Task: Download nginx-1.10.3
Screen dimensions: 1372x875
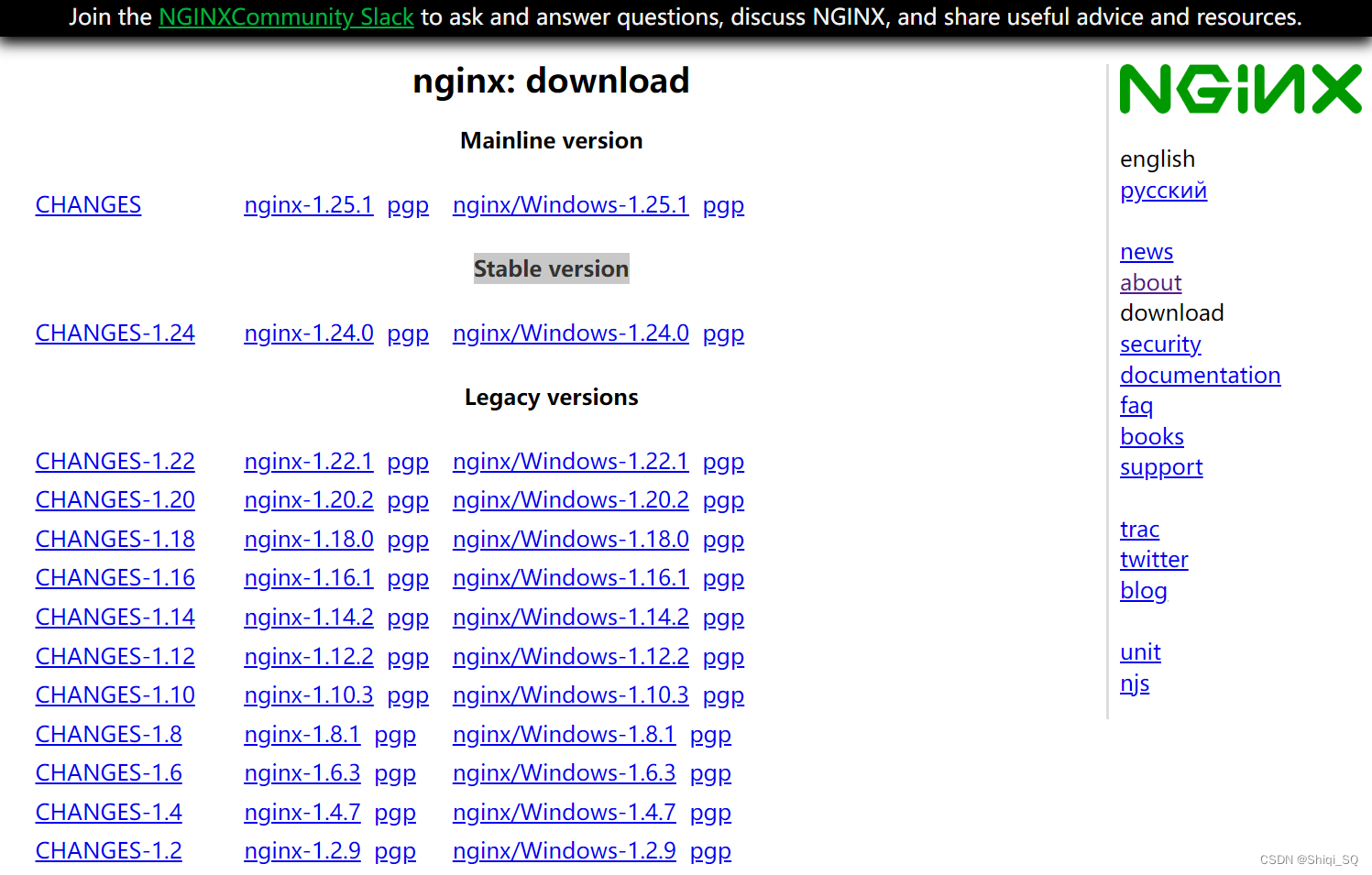Action: point(309,695)
